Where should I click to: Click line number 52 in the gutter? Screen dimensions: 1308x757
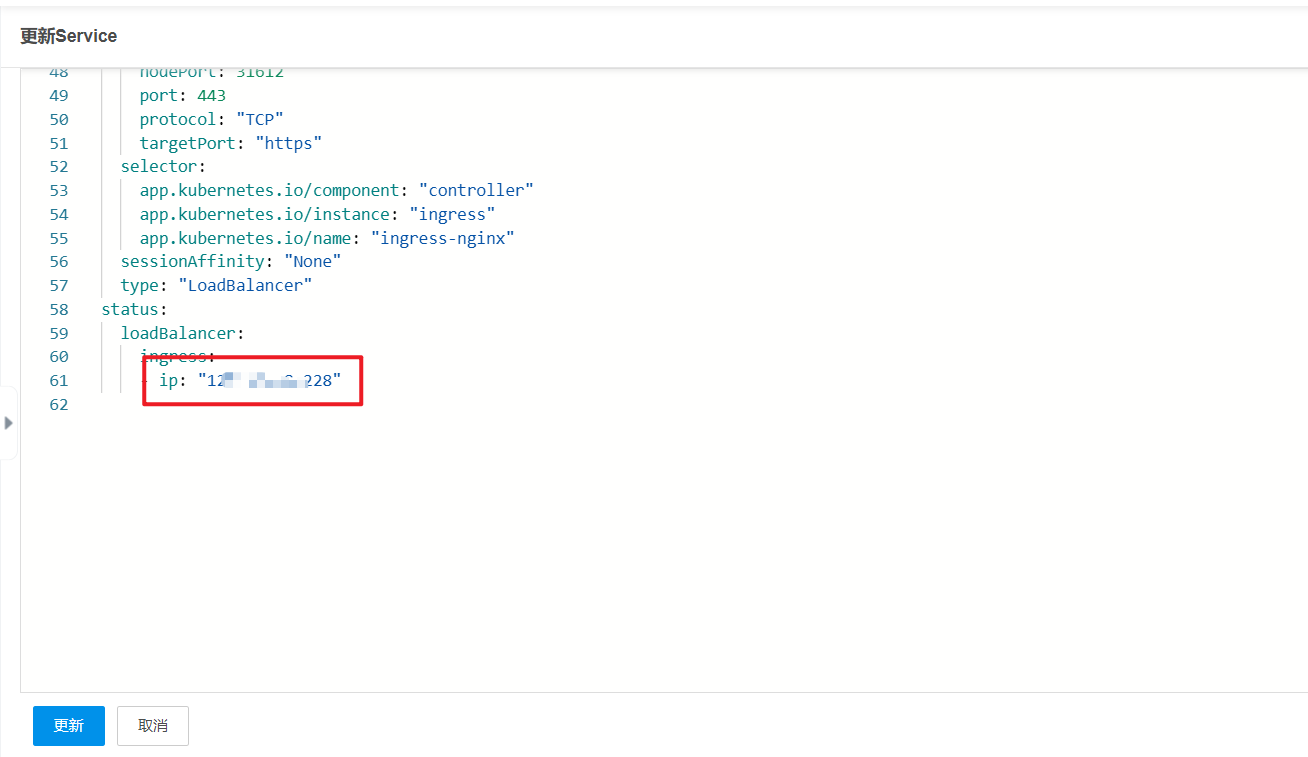(x=59, y=166)
